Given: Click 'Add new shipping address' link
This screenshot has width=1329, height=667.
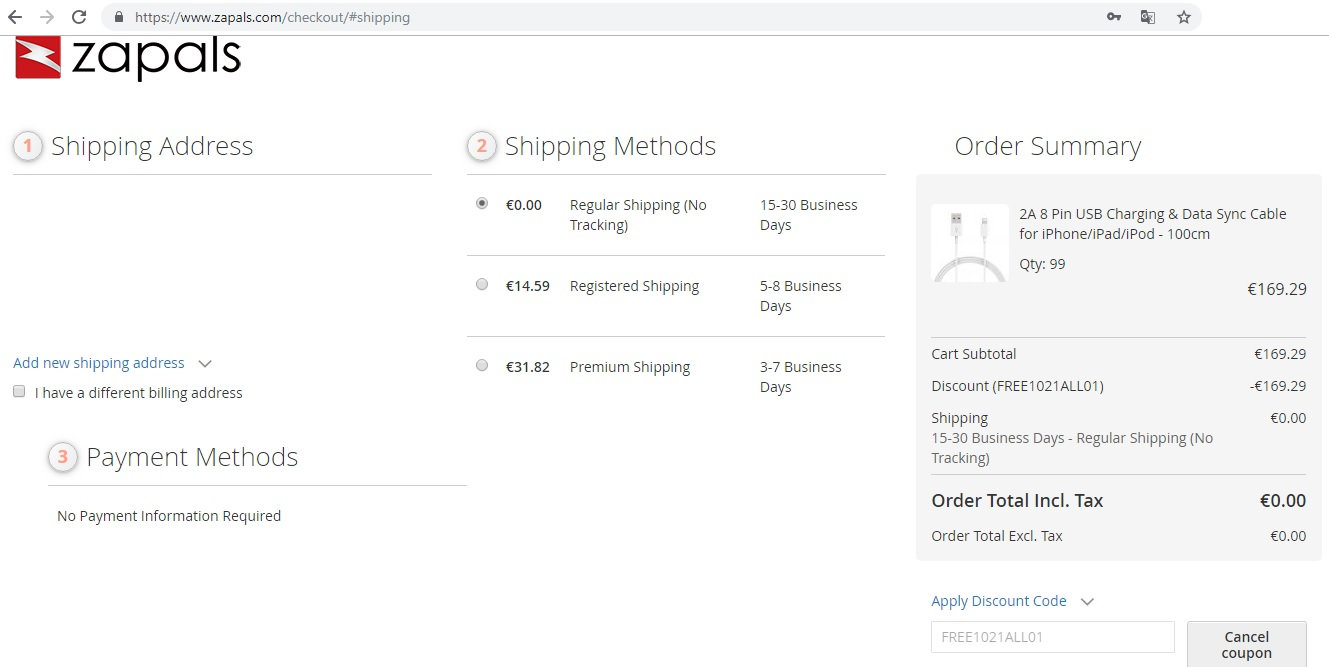Looking at the screenshot, I should pos(99,363).
